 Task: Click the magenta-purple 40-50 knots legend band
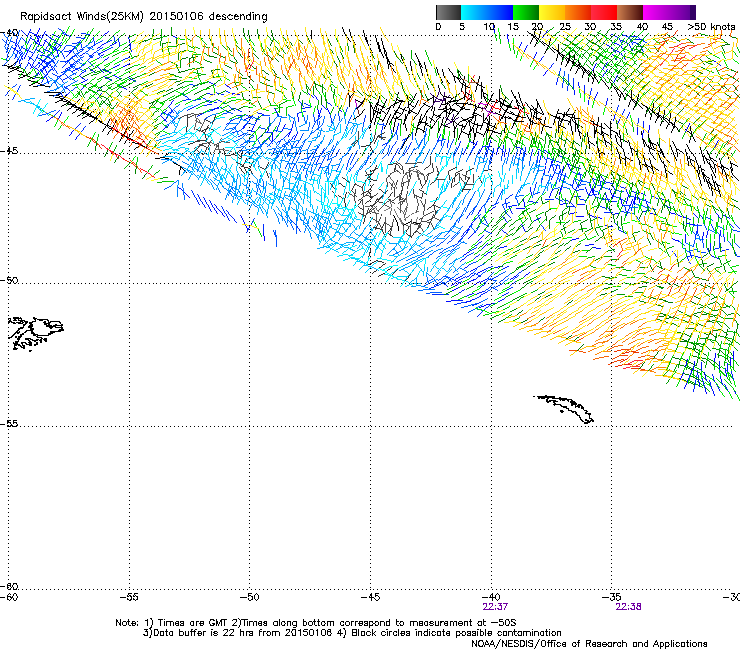pos(669,12)
